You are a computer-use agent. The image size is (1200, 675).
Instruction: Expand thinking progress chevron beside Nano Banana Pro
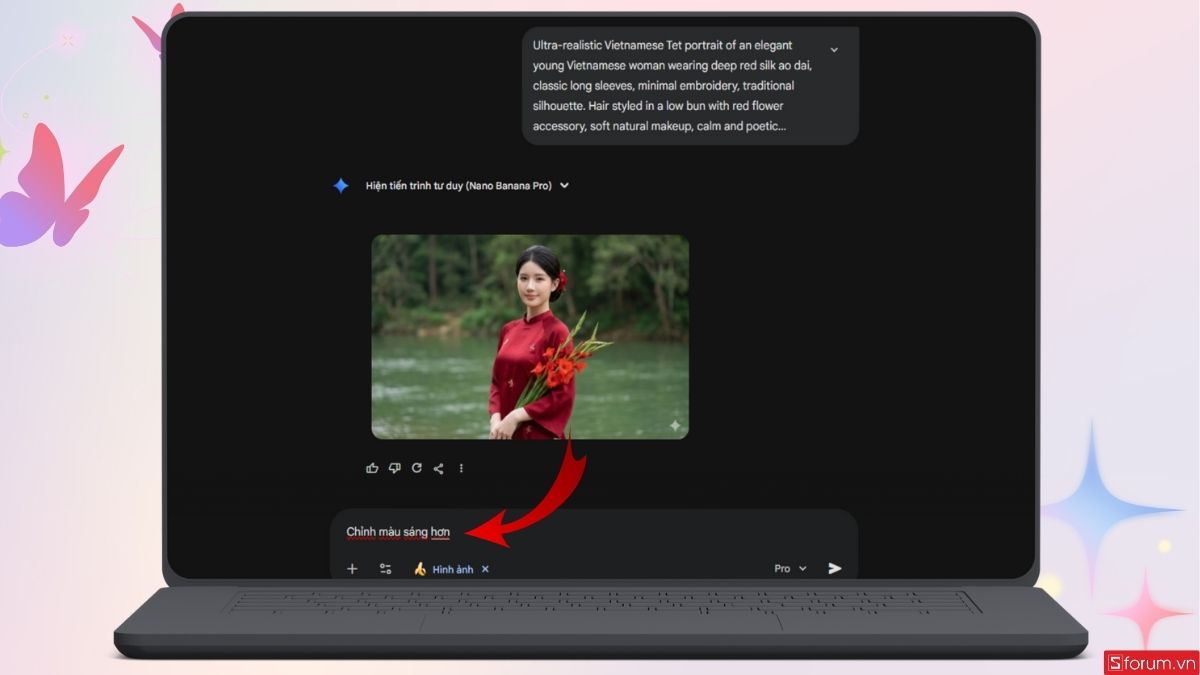(565, 185)
